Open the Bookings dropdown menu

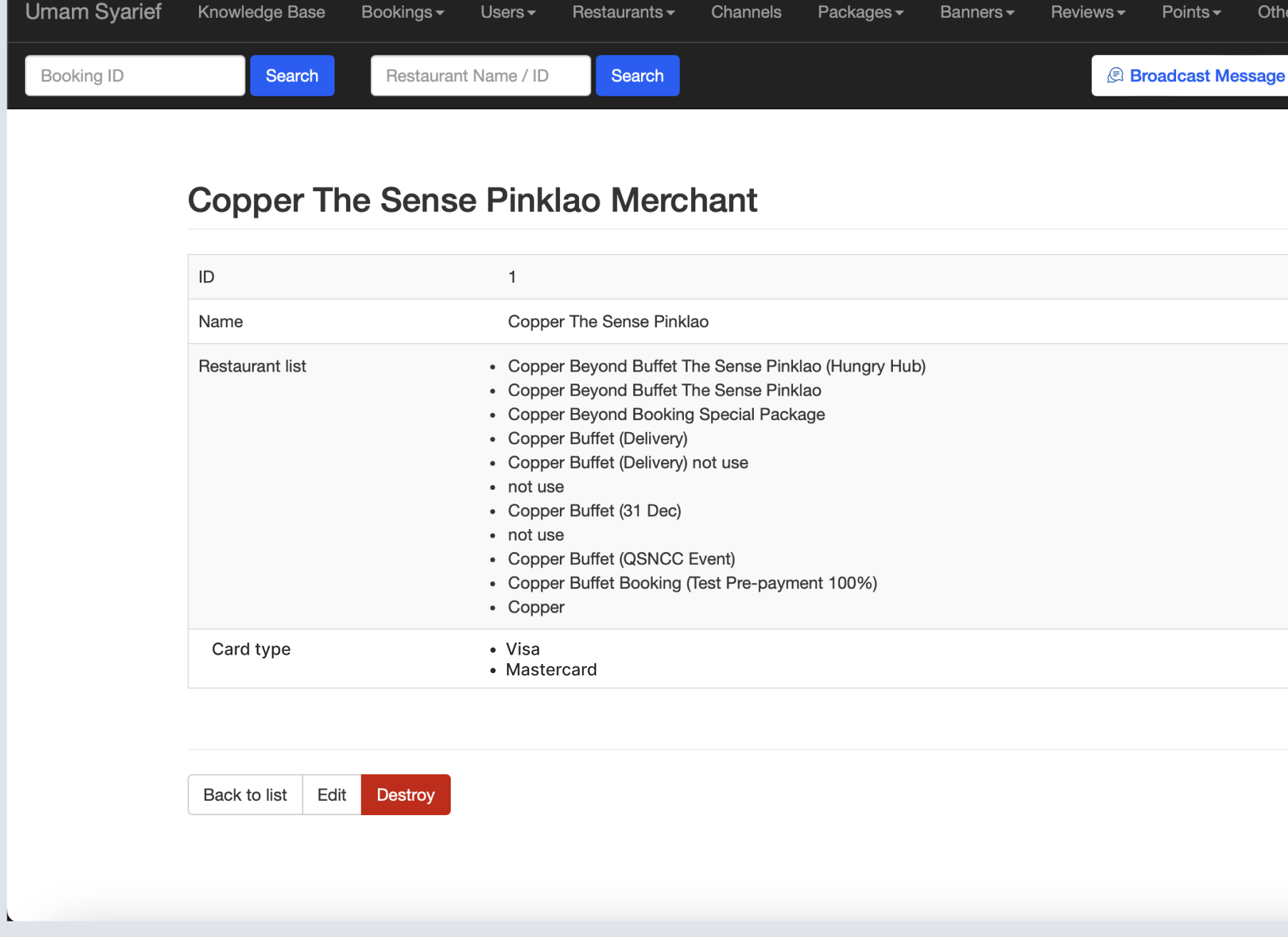click(402, 13)
